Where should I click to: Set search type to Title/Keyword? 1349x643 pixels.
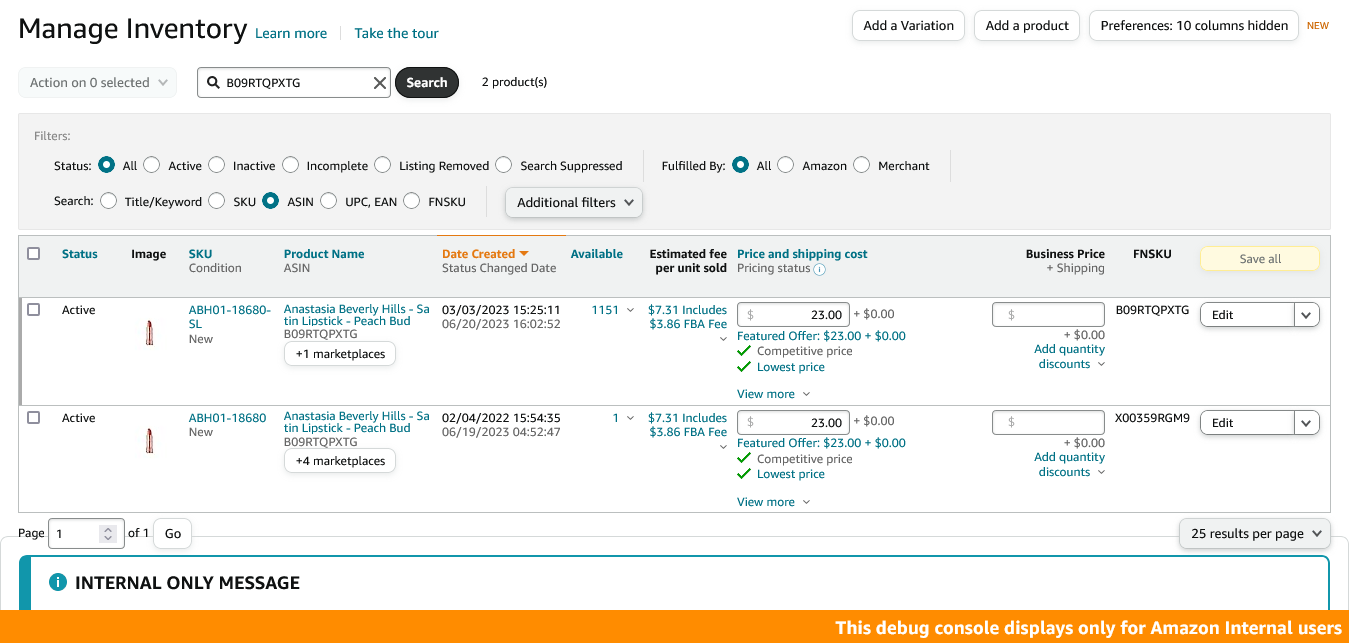pos(109,201)
